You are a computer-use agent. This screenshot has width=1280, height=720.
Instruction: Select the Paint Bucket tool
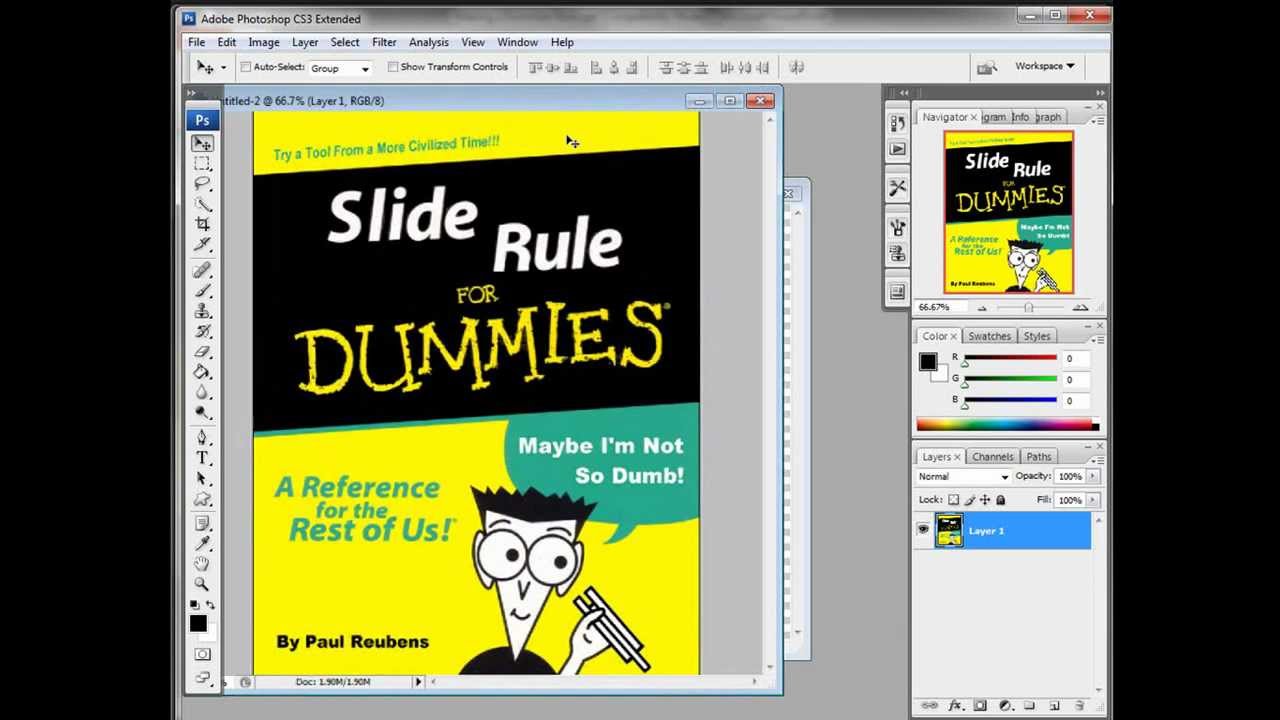pos(202,371)
